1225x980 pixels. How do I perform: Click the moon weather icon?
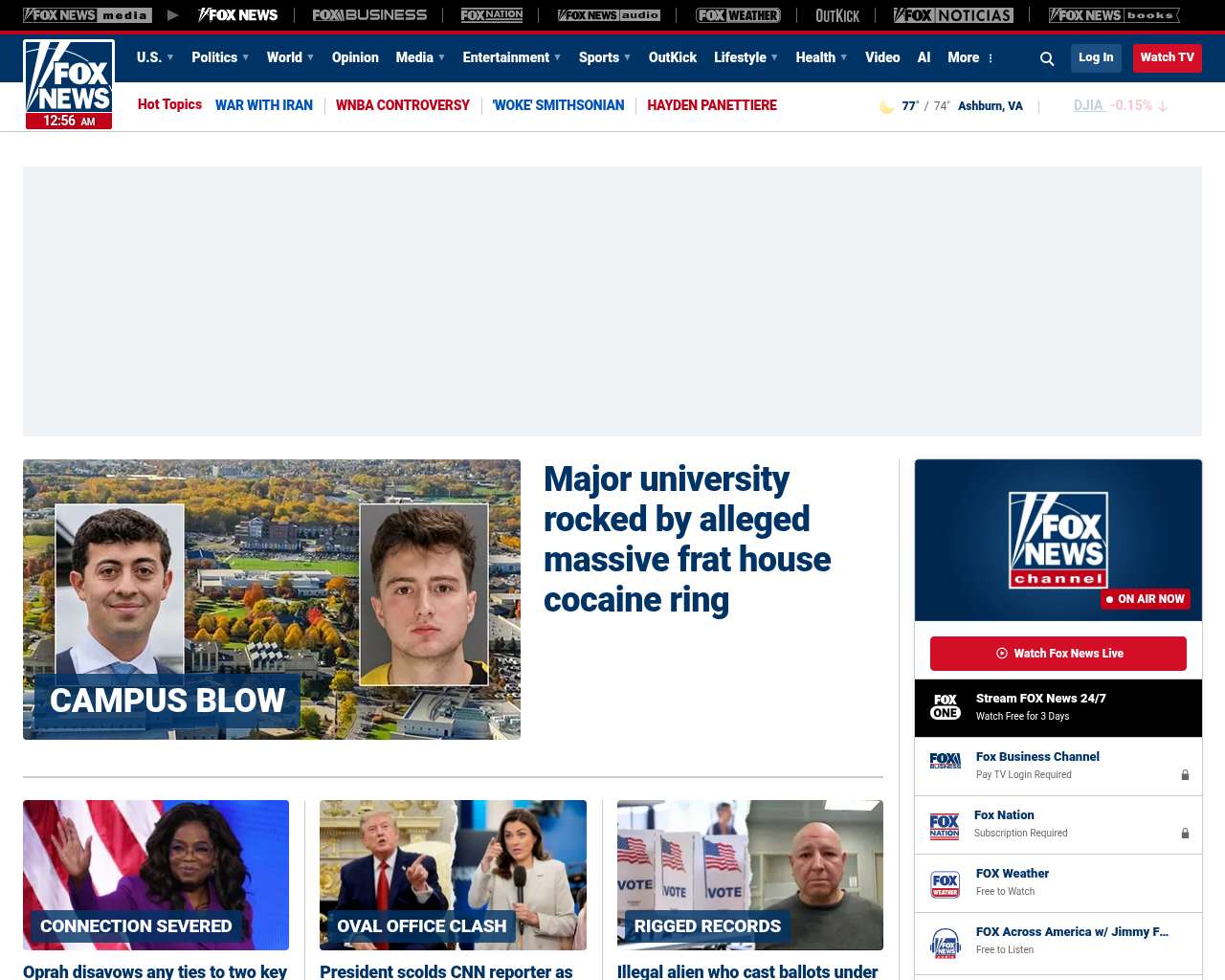tap(886, 106)
